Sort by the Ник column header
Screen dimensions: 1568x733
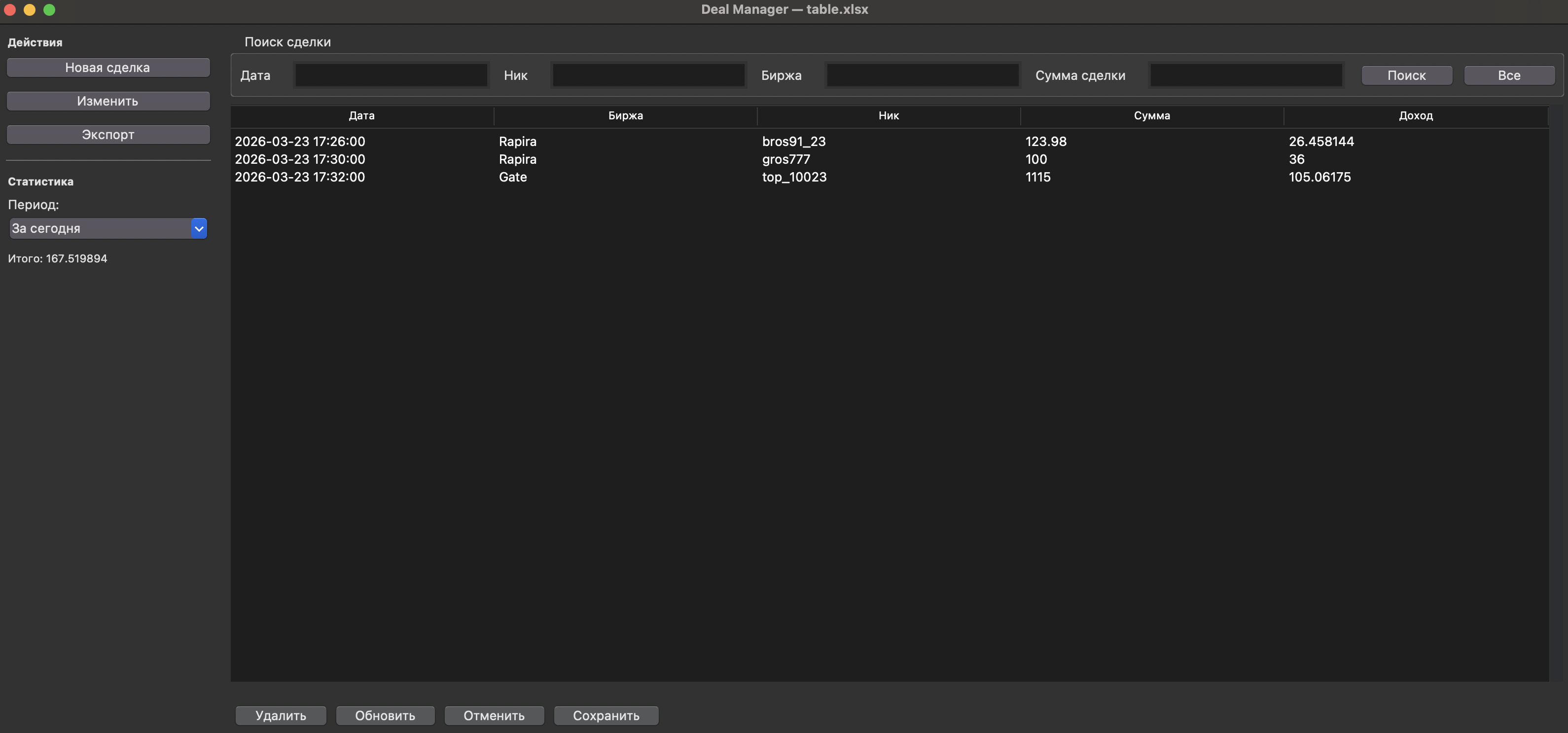[889, 116]
